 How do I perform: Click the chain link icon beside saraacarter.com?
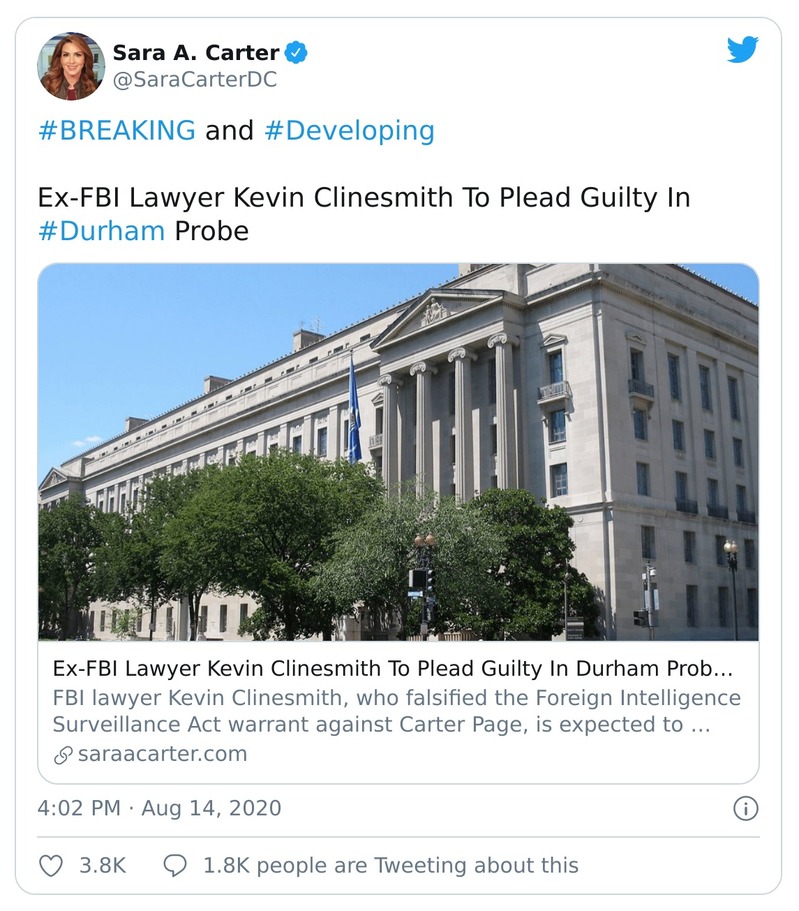tap(63, 754)
